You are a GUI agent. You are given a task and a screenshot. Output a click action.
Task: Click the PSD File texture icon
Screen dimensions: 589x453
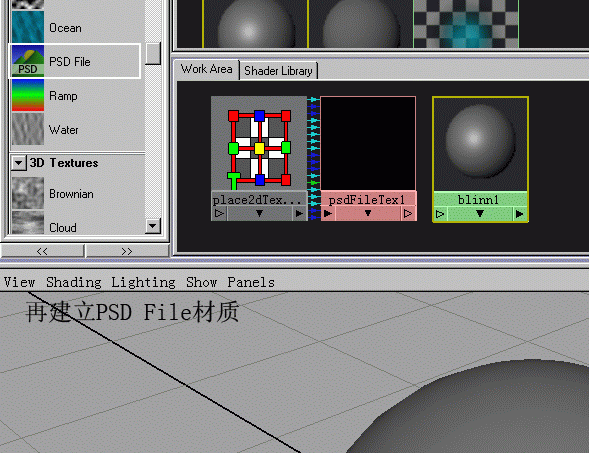pyautogui.click(x=28, y=61)
